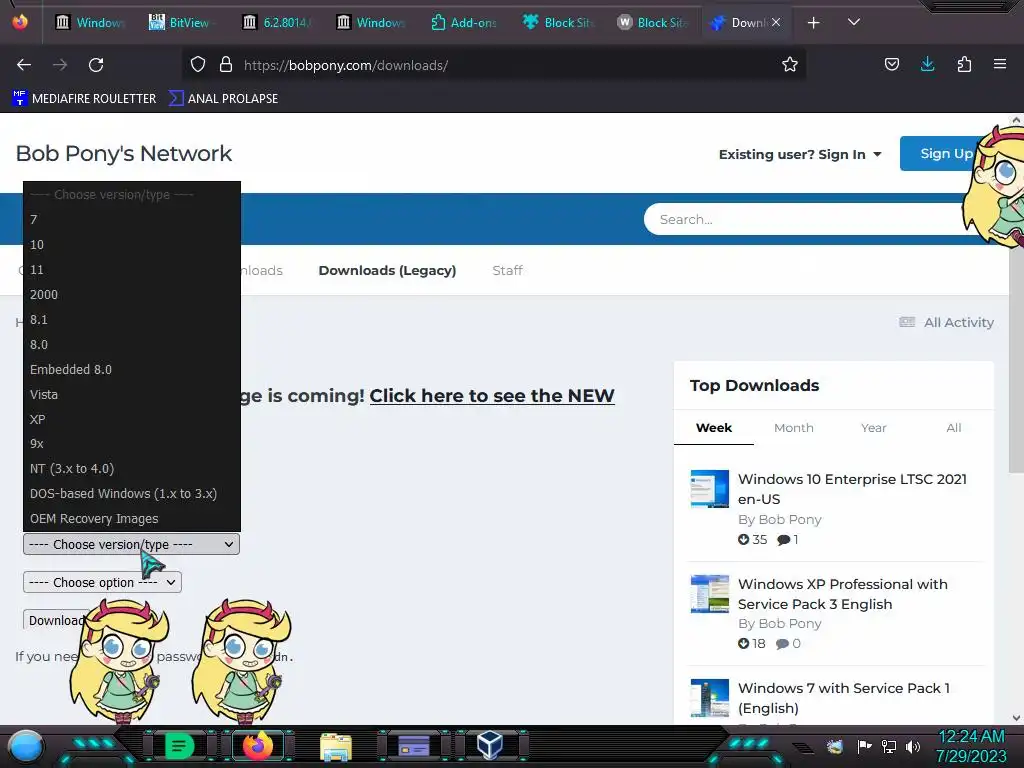Click the Download button
1024x768 pixels.
(x=56, y=620)
